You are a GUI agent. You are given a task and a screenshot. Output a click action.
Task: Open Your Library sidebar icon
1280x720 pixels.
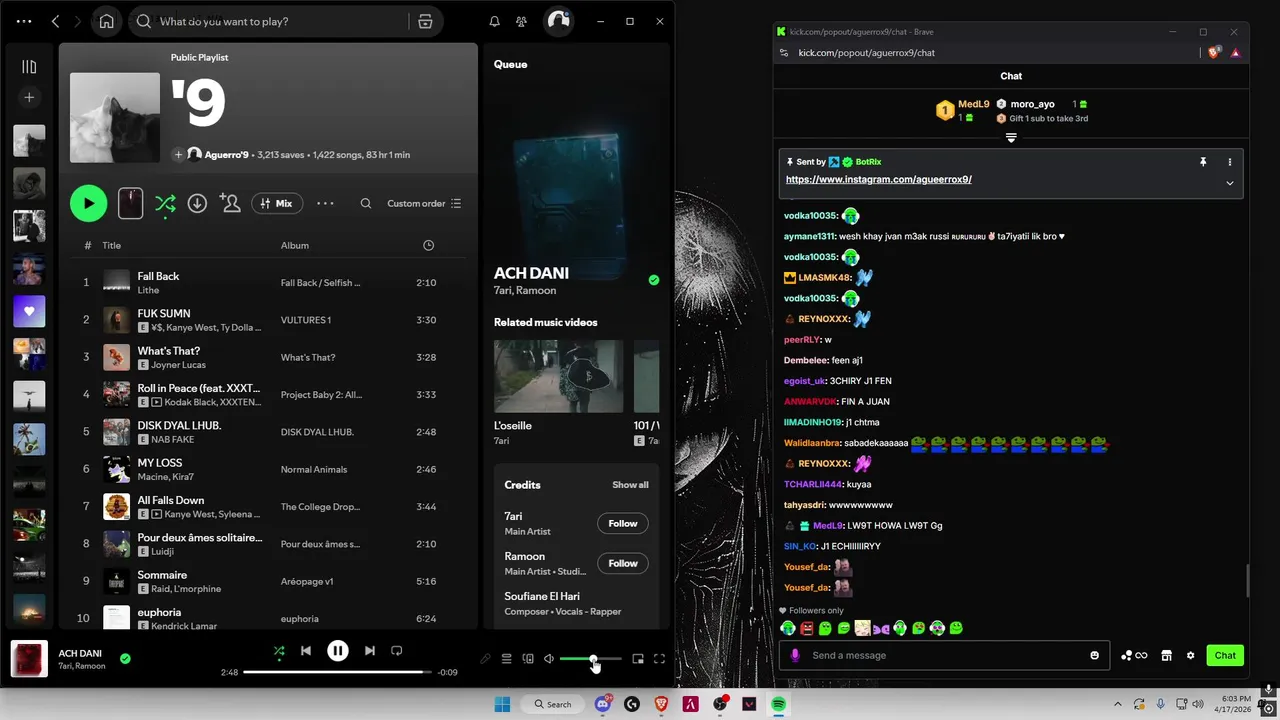tap(29, 67)
